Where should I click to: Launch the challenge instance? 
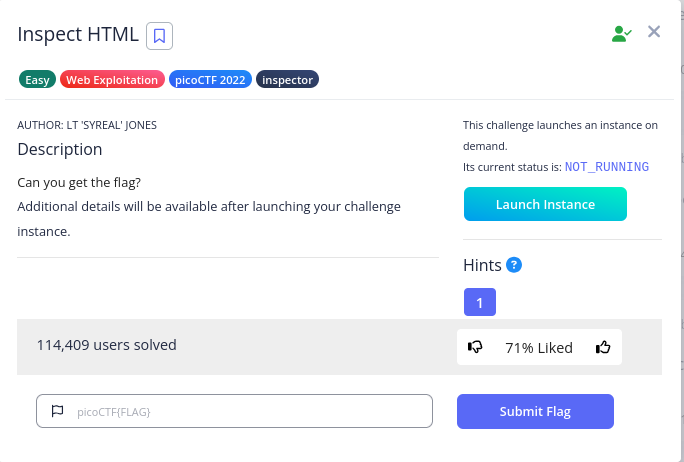click(545, 204)
